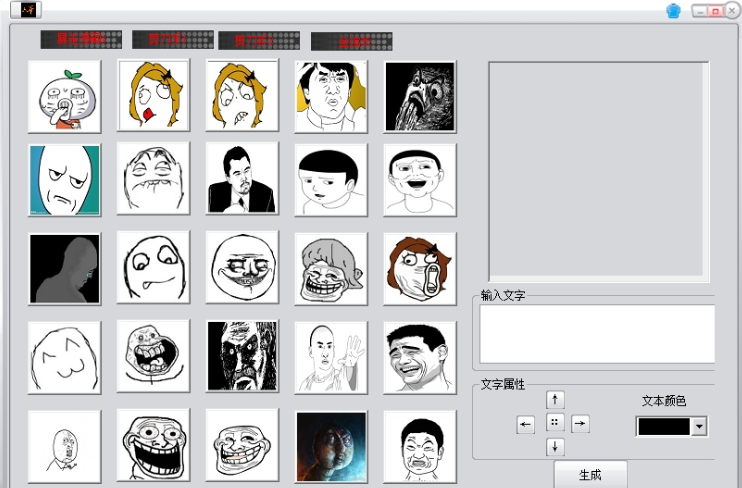Minimize the window
742x488 pixels.
(x=700, y=11)
